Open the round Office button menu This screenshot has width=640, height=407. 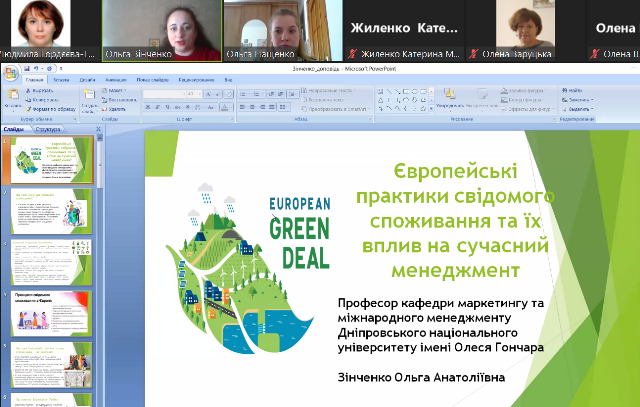(11, 73)
